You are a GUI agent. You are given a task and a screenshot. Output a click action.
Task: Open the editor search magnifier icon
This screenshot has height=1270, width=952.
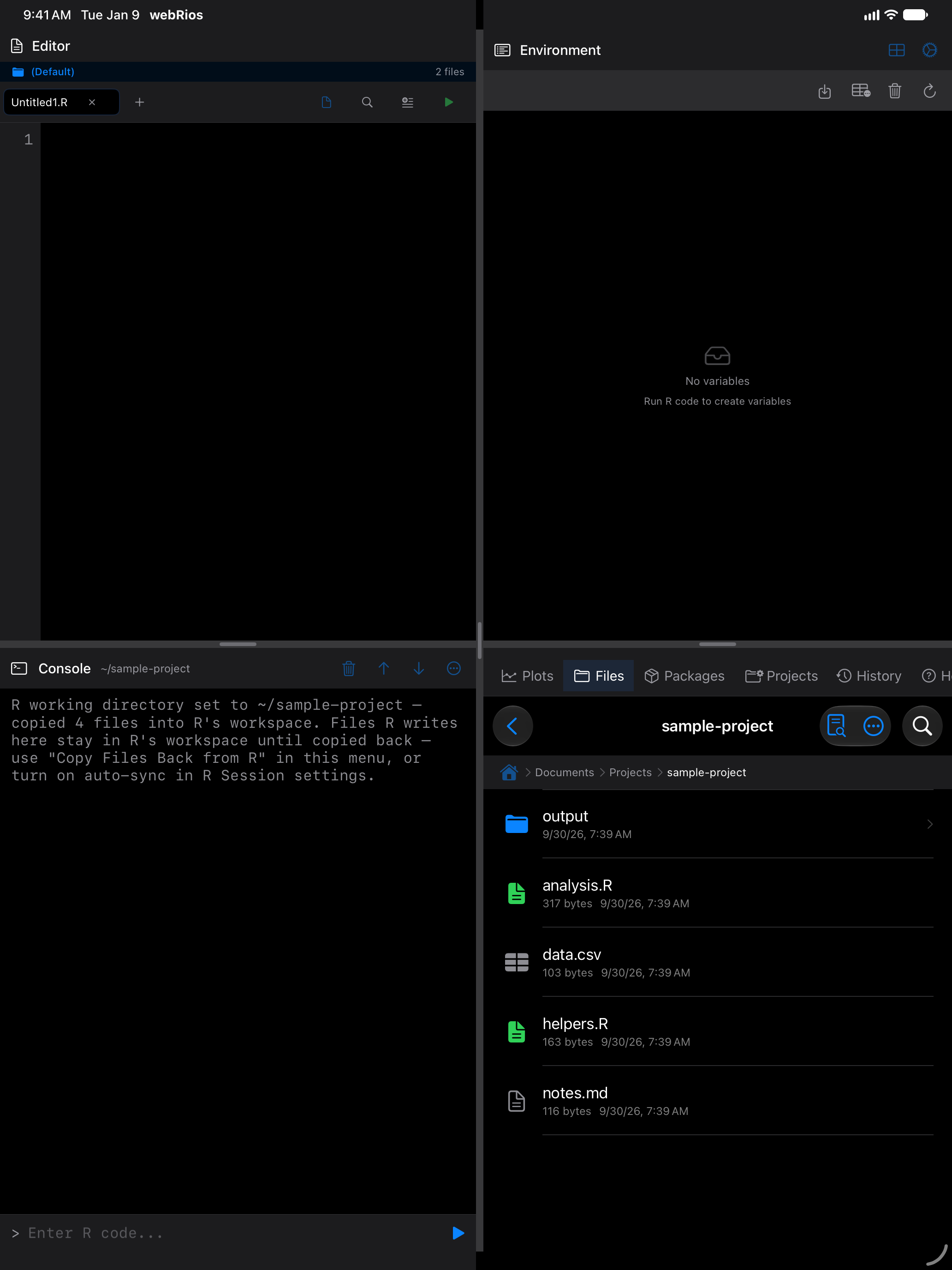pos(367,102)
